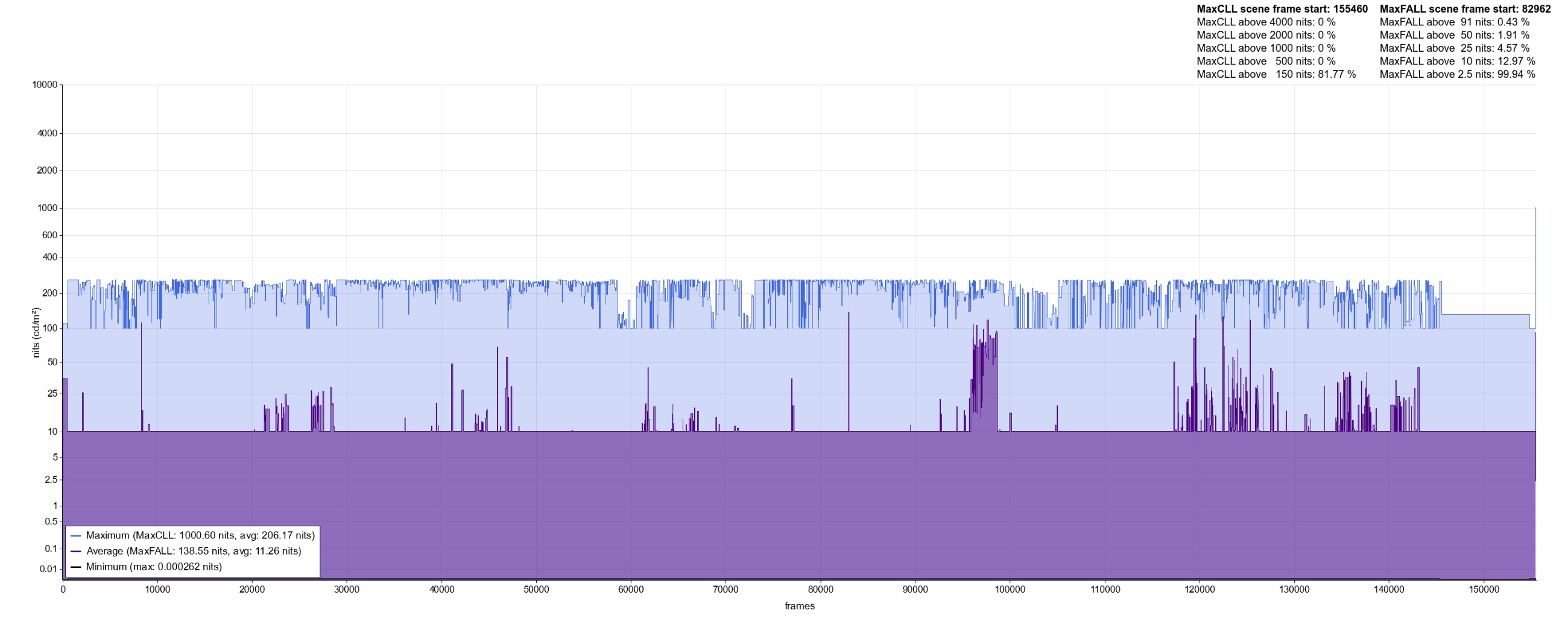Click the MaxFALL above 2.5 nits line

1457,74
